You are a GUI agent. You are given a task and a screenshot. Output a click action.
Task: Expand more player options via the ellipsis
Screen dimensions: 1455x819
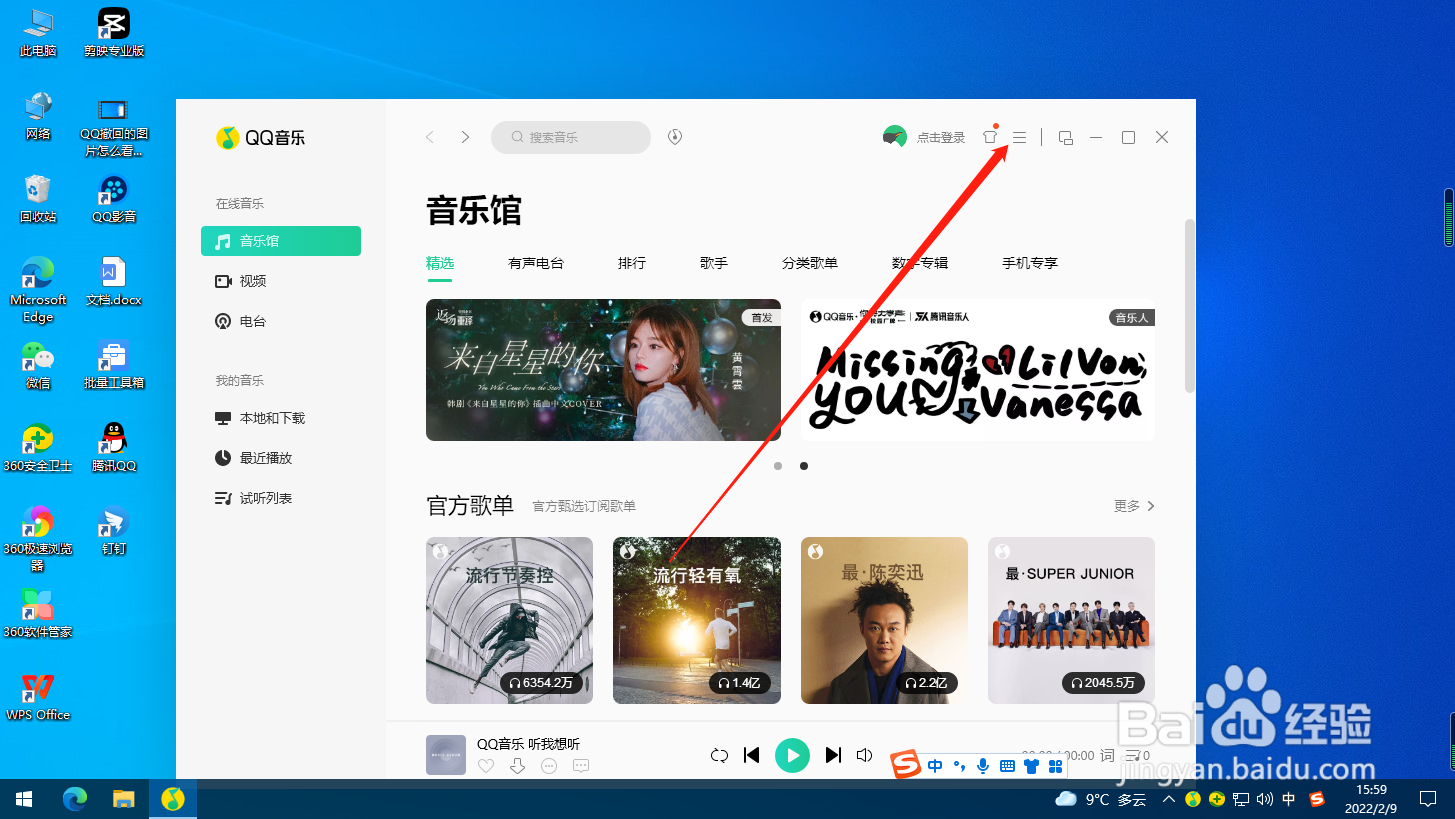click(549, 765)
